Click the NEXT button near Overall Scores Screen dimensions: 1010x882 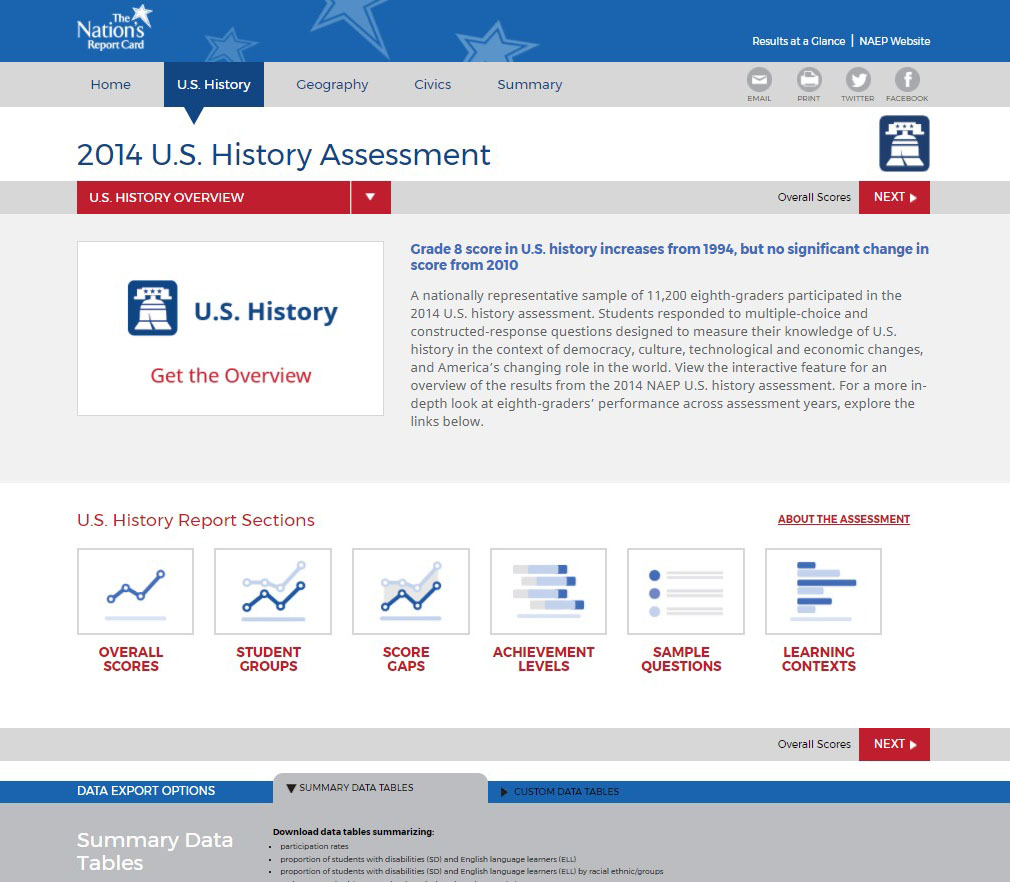[893, 197]
